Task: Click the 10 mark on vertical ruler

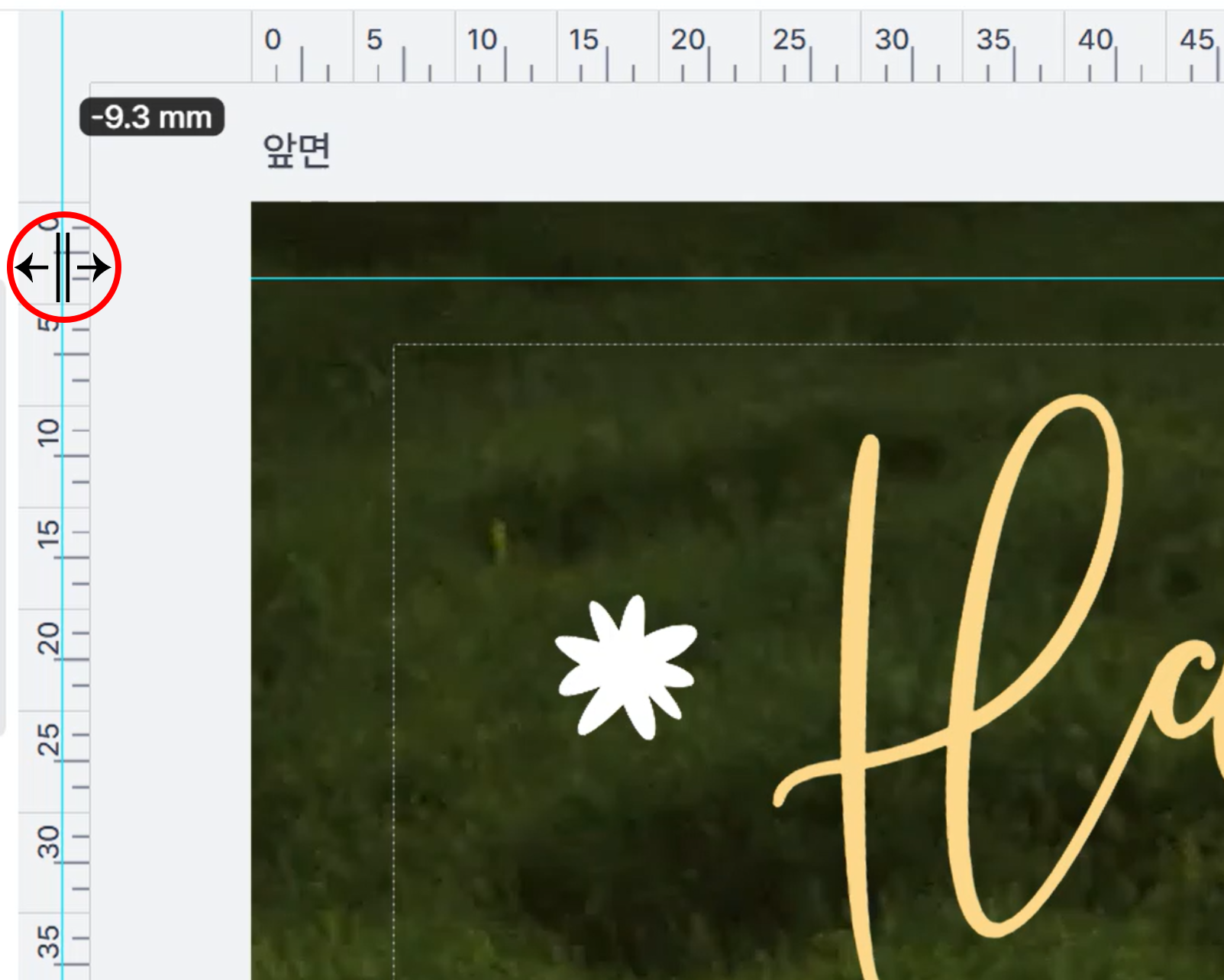Action: [48, 433]
